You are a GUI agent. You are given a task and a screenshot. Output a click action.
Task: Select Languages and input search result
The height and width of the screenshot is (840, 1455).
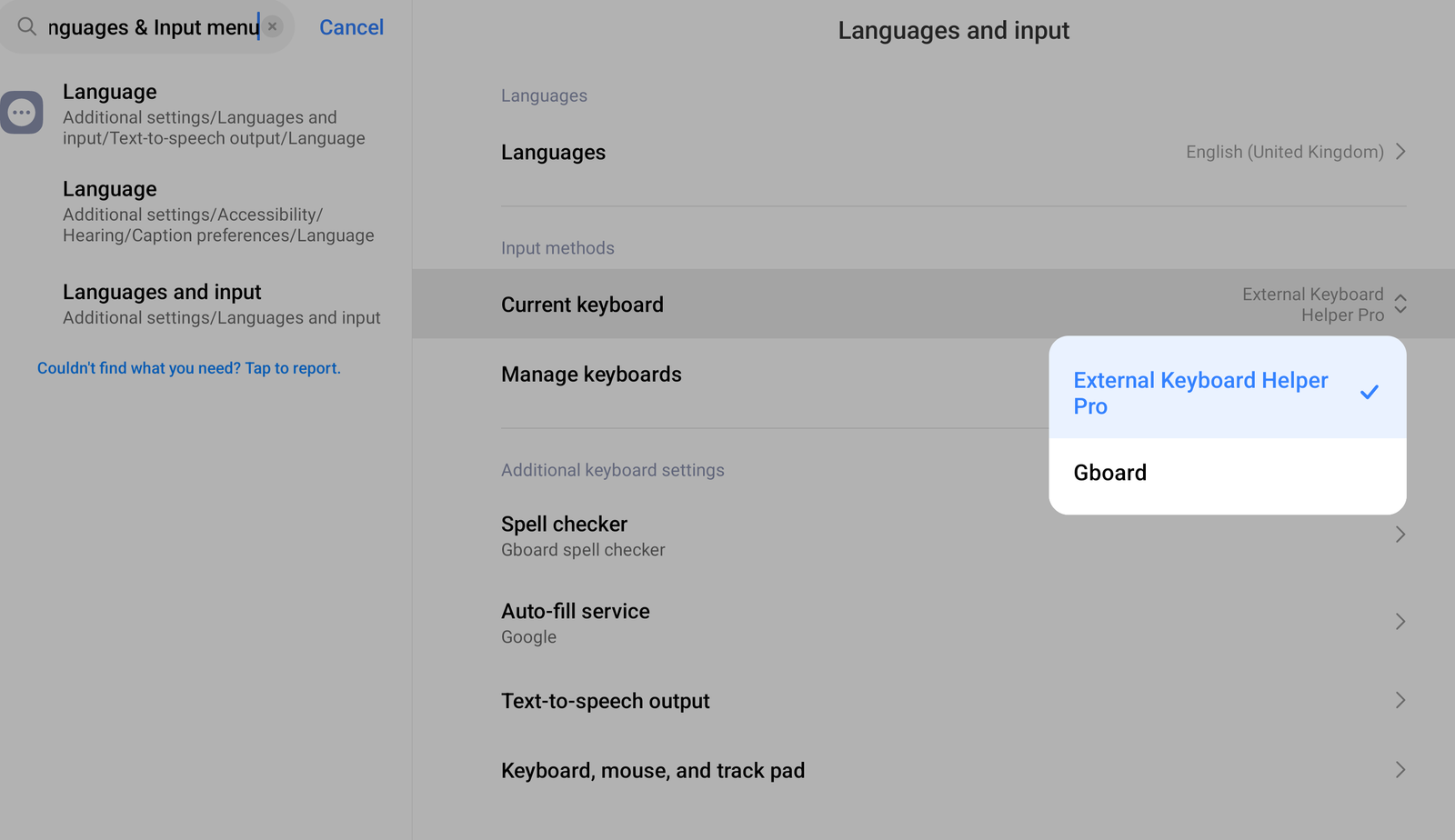pos(221,304)
